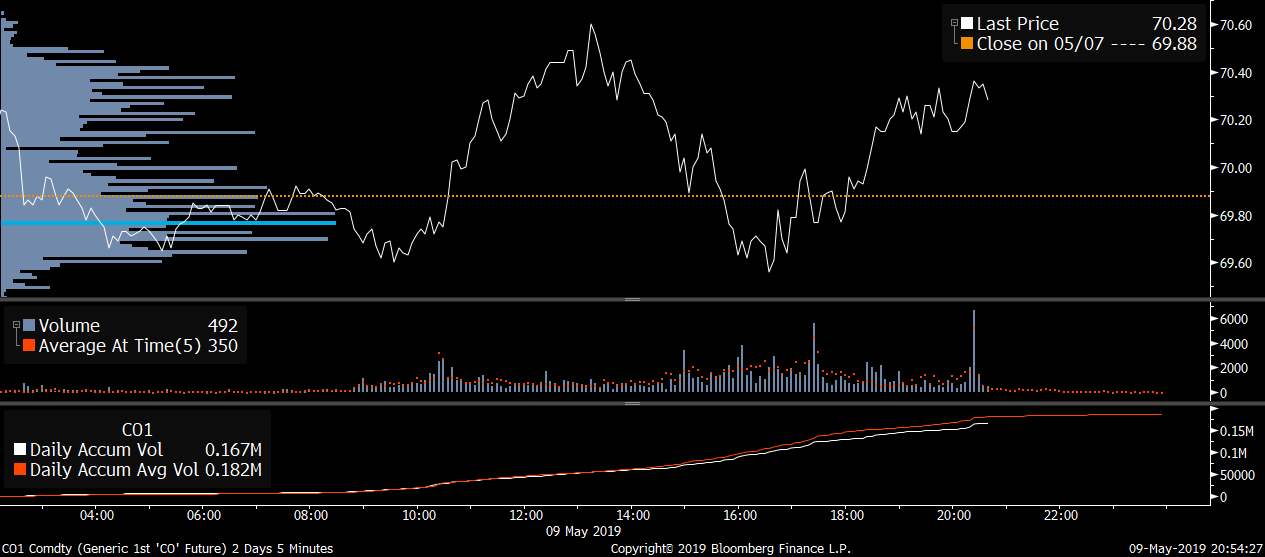
Task: Click the red Daily Accum Avg Vol swatch
Action: click(x=21, y=470)
